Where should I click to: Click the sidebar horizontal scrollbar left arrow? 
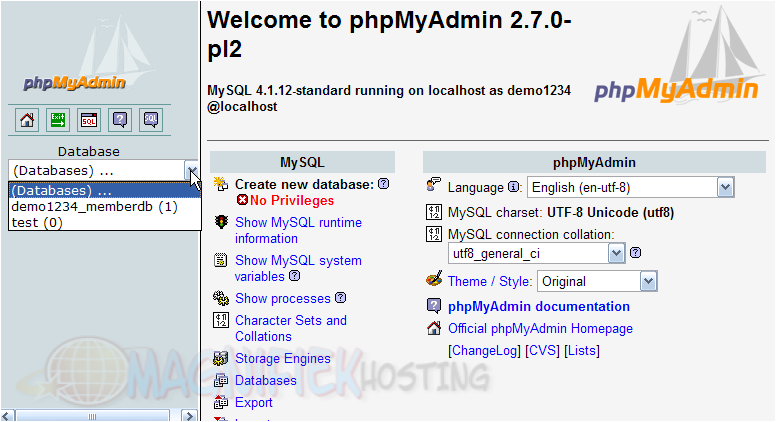coord(7,416)
